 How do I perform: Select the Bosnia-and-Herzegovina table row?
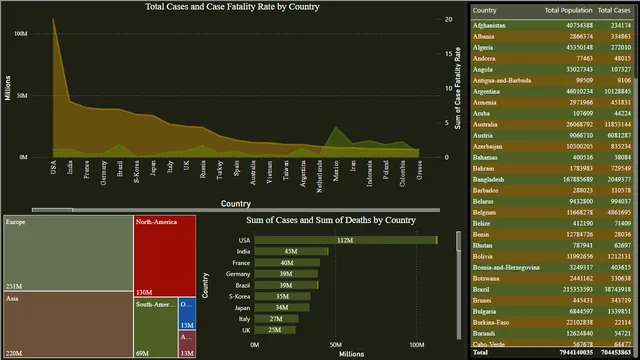(552, 268)
